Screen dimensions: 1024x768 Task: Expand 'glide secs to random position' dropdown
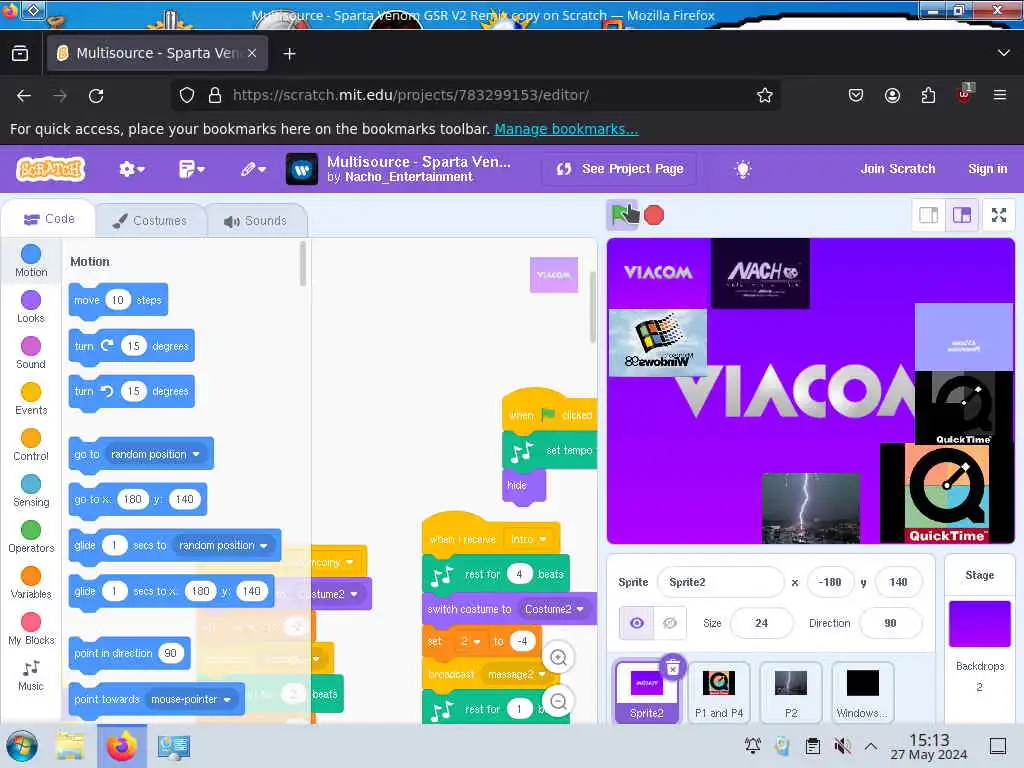pyautogui.click(x=263, y=545)
